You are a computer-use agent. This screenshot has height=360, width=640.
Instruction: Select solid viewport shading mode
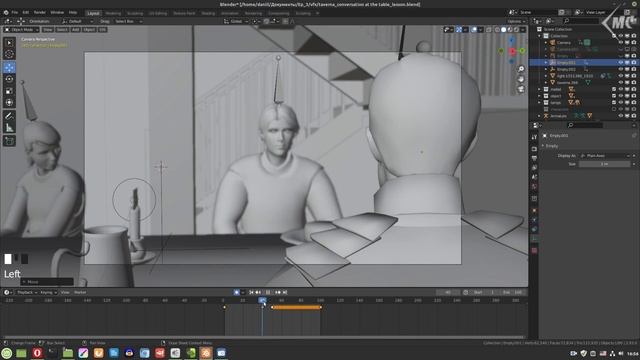click(x=504, y=29)
